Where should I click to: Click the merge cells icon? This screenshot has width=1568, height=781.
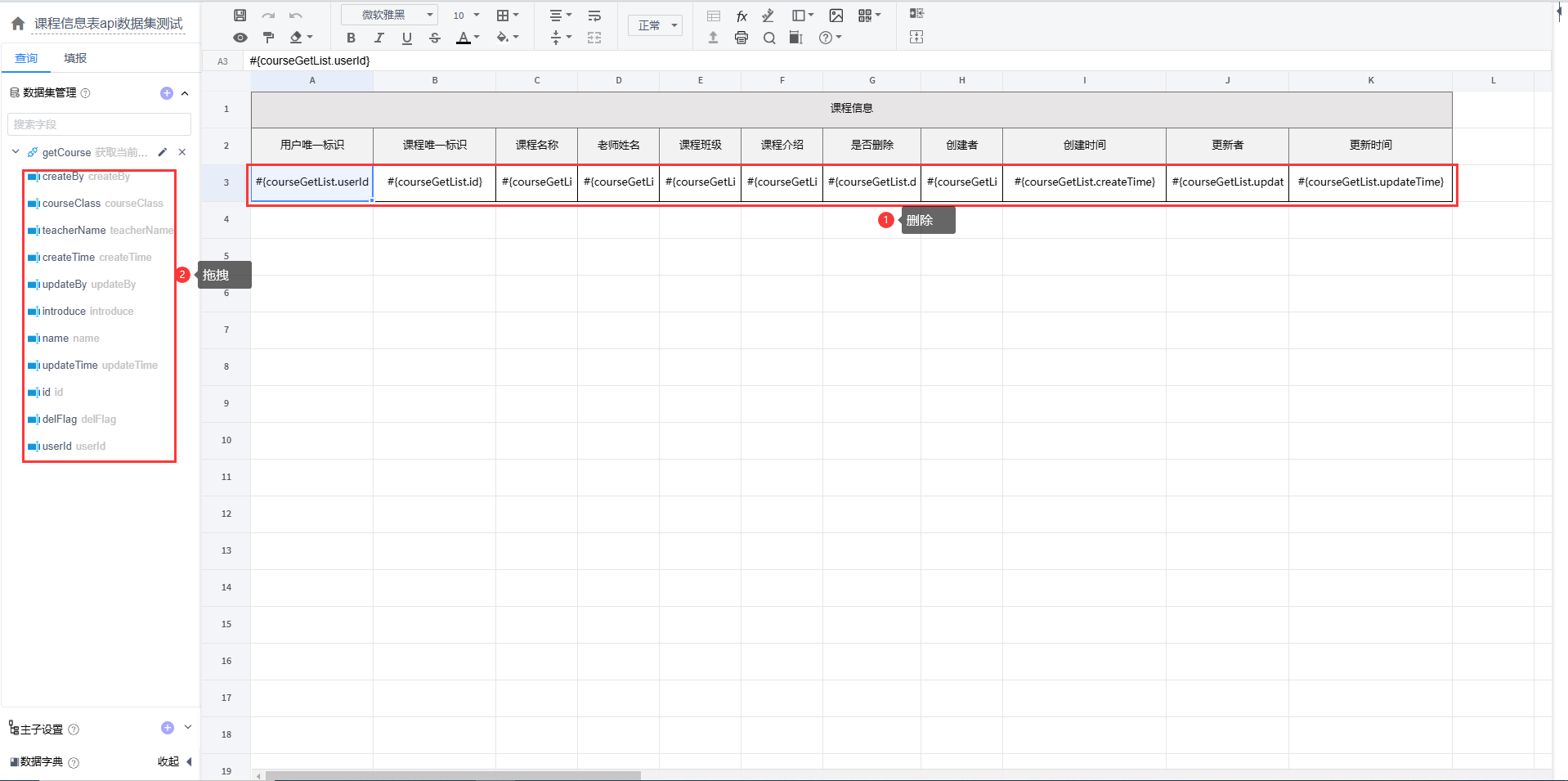tap(594, 38)
